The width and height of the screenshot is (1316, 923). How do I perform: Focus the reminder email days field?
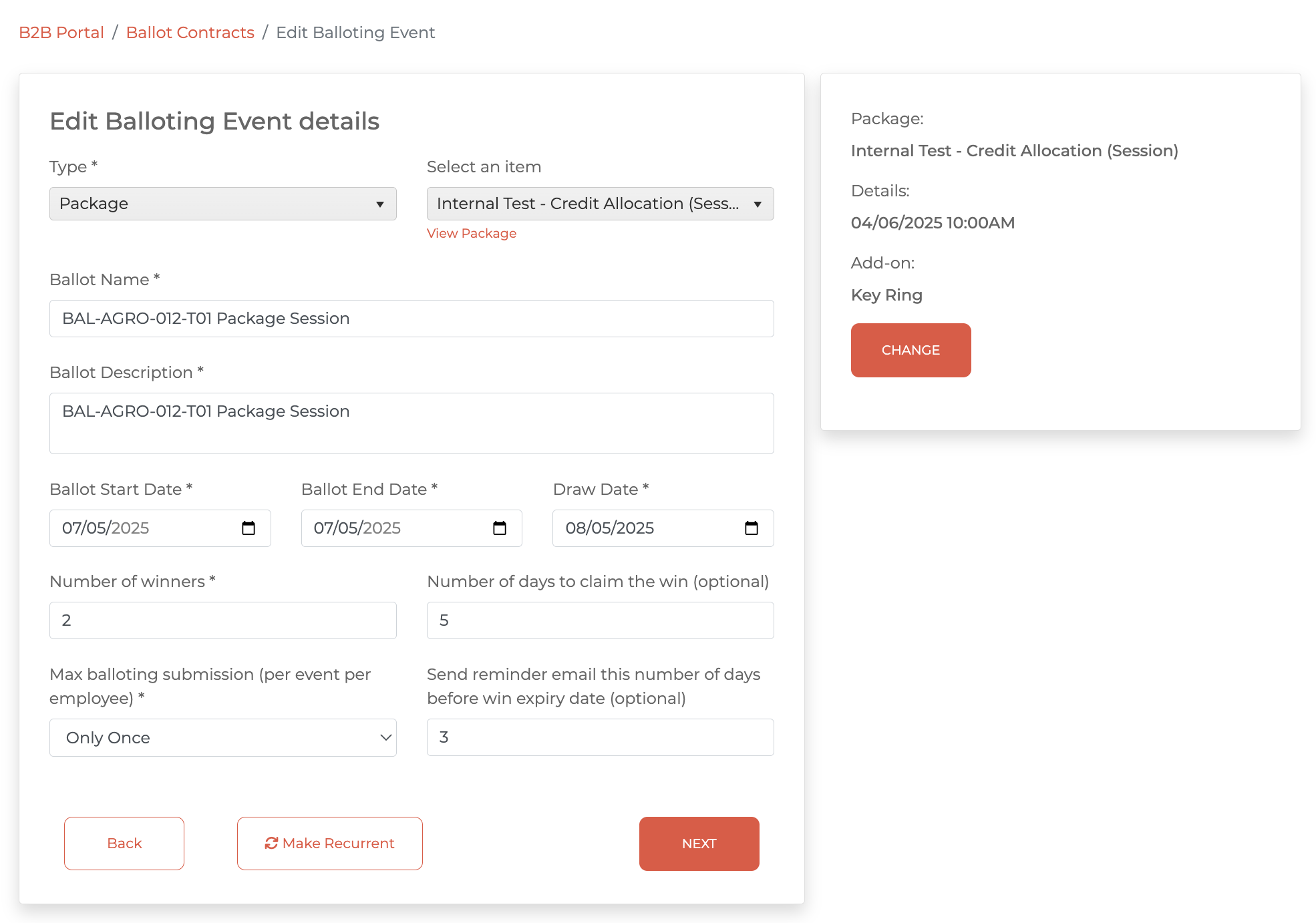point(599,737)
